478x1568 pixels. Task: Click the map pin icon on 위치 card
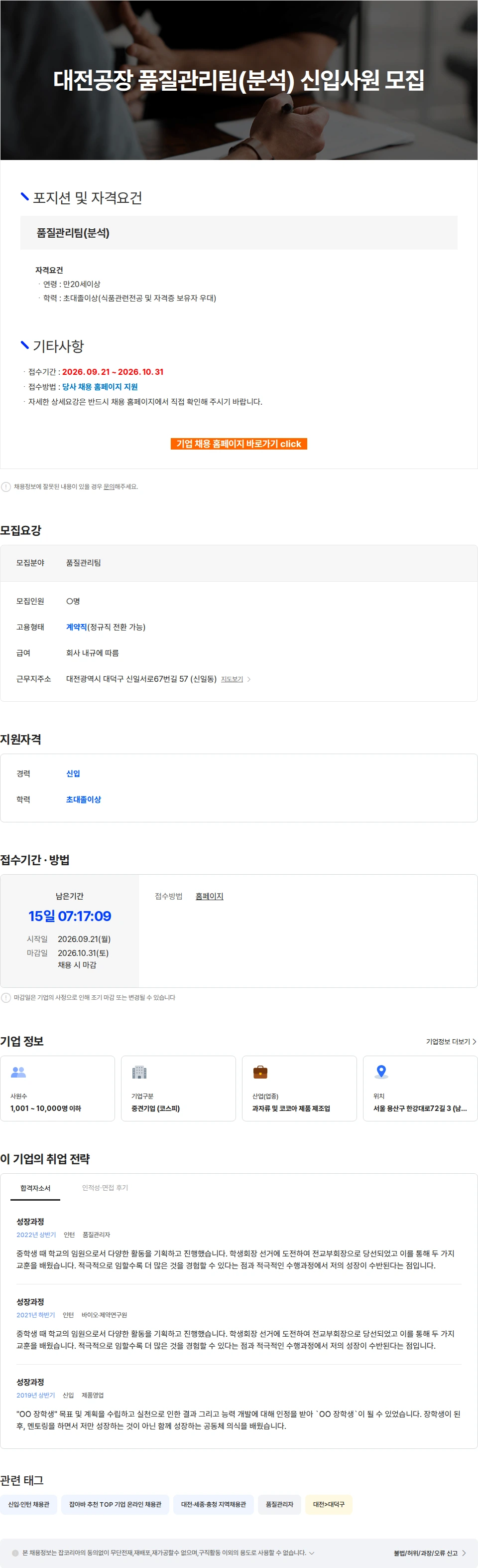(x=381, y=1072)
